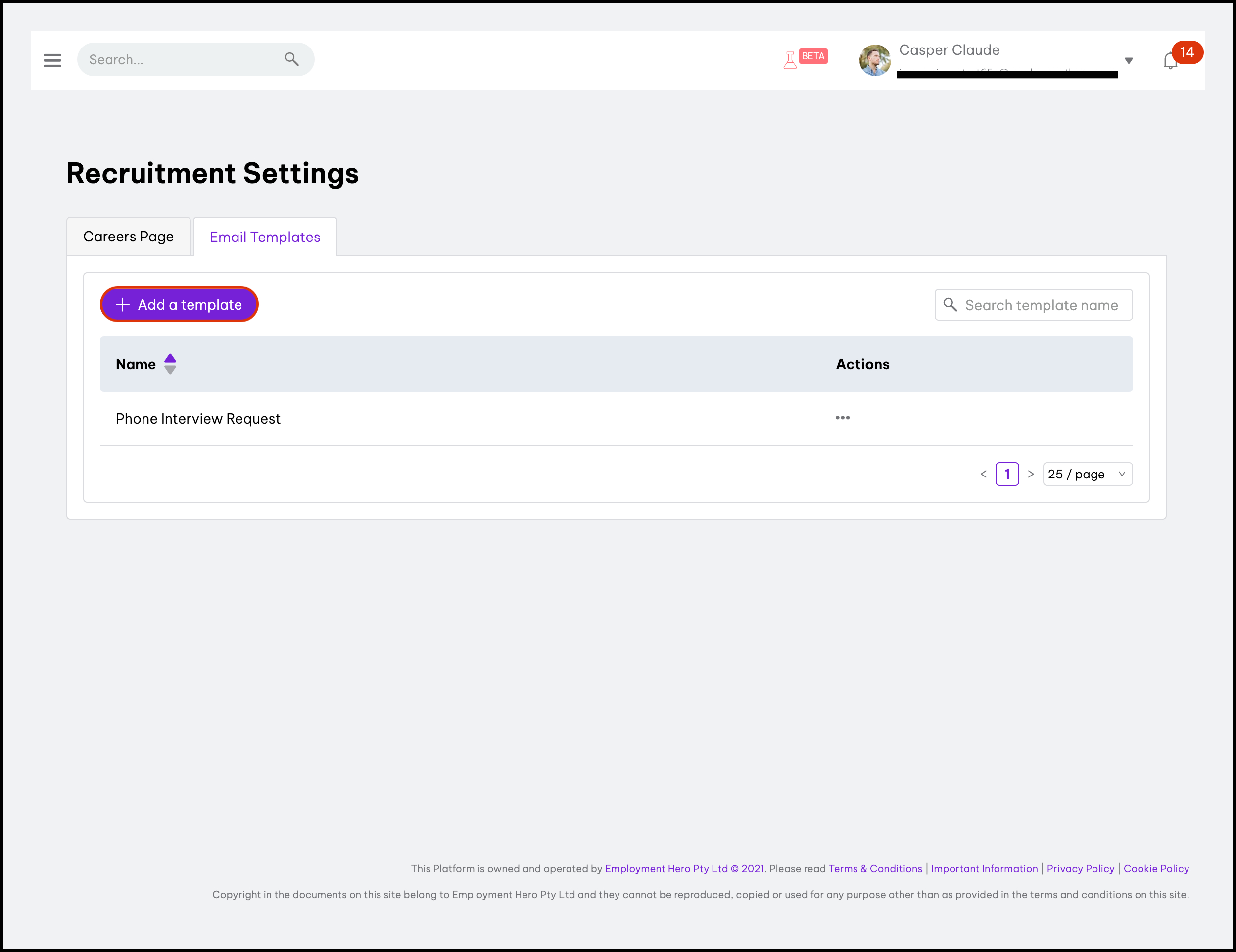The height and width of the screenshot is (952, 1236).
Task: Sort Name column ascending arrow
Action: [x=170, y=358]
